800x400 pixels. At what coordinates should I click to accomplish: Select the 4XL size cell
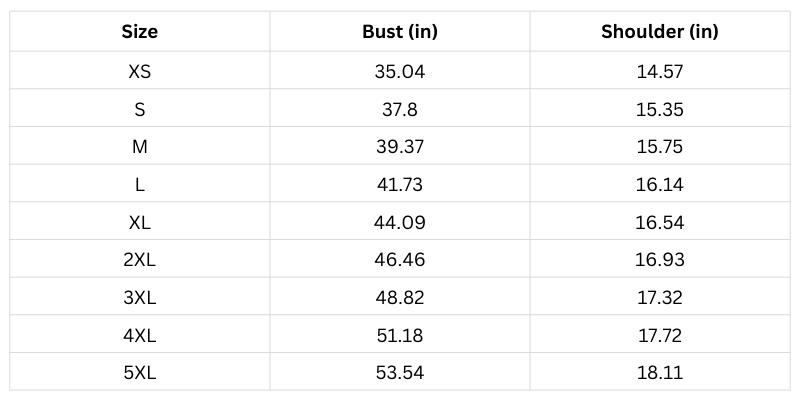click(140, 336)
